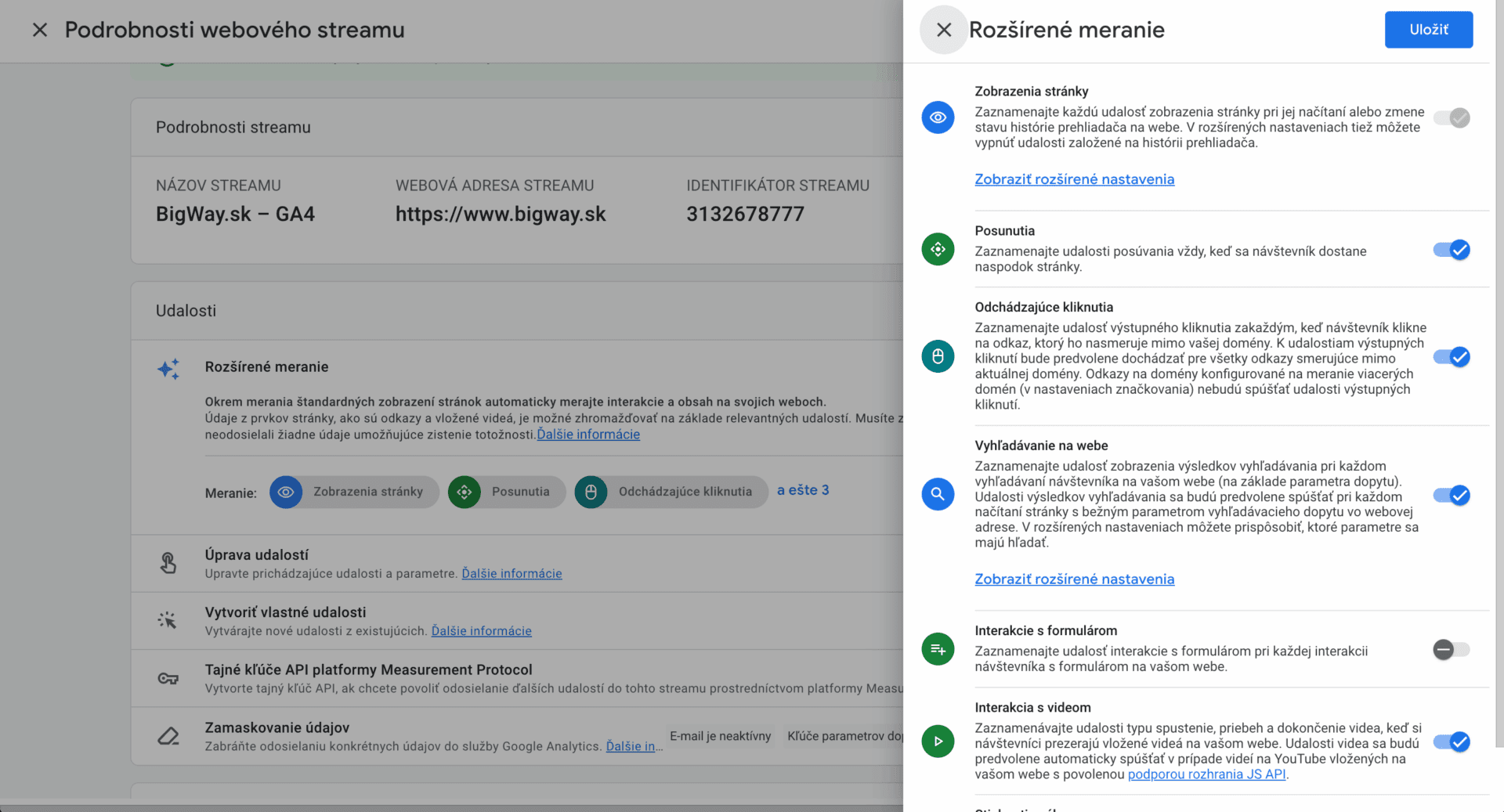Open Vytvoriť vlastné udalosti row
Viewport: 1504px width, 812px height.
click(x=285, y=612)
